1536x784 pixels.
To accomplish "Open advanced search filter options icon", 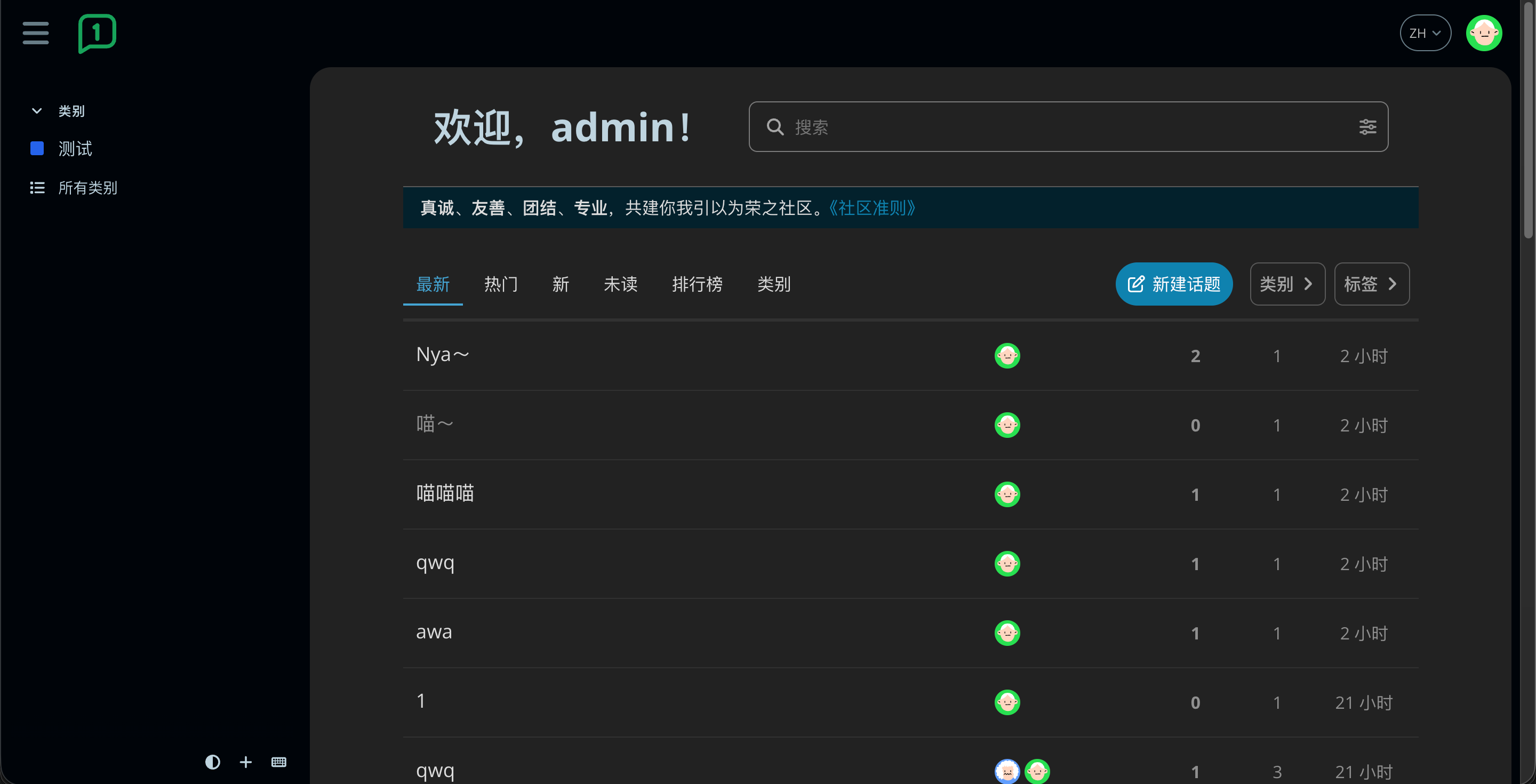I will [x=1367, y=127].
